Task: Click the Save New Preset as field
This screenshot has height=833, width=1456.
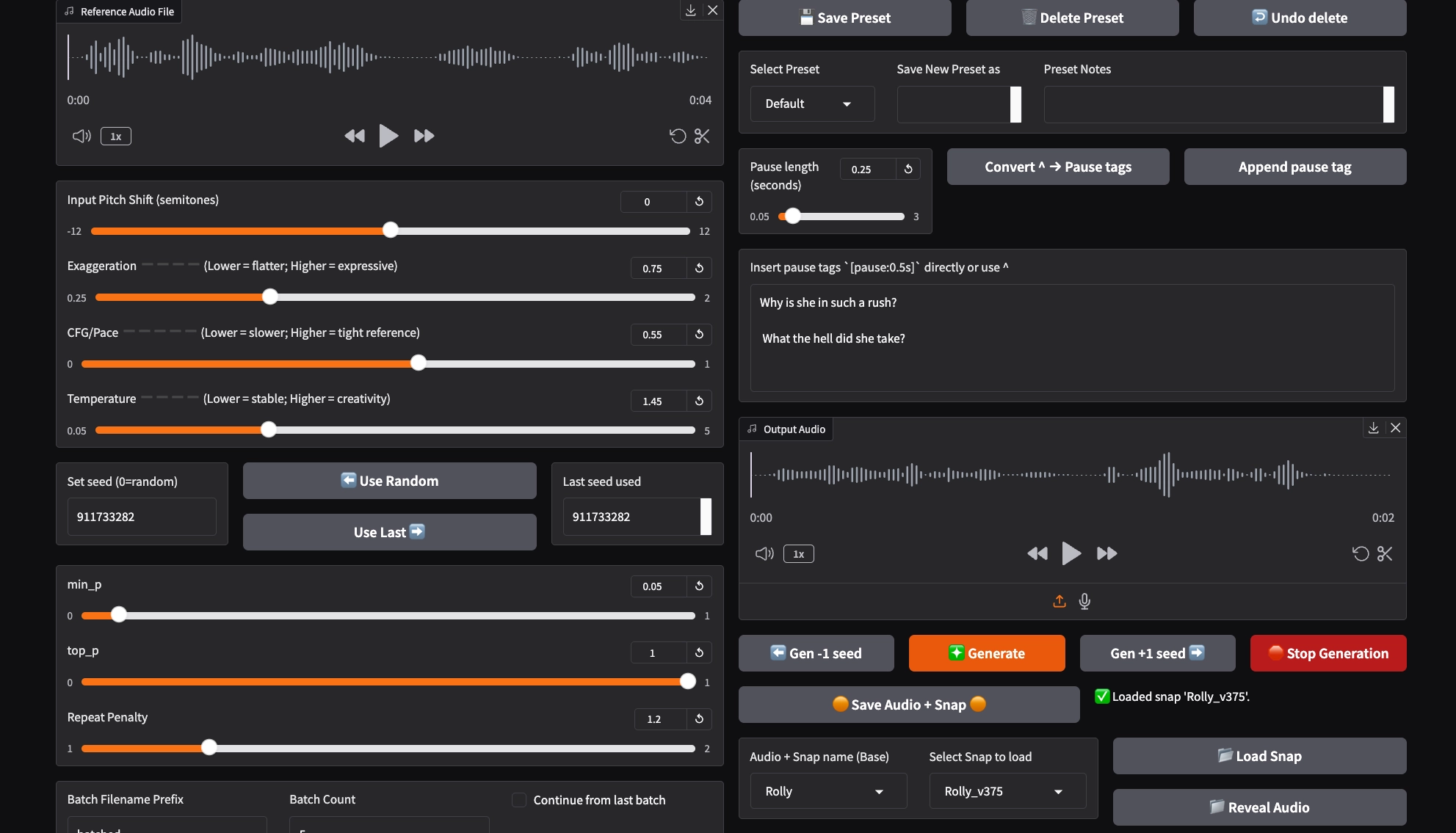Action: tap(959, 104)
